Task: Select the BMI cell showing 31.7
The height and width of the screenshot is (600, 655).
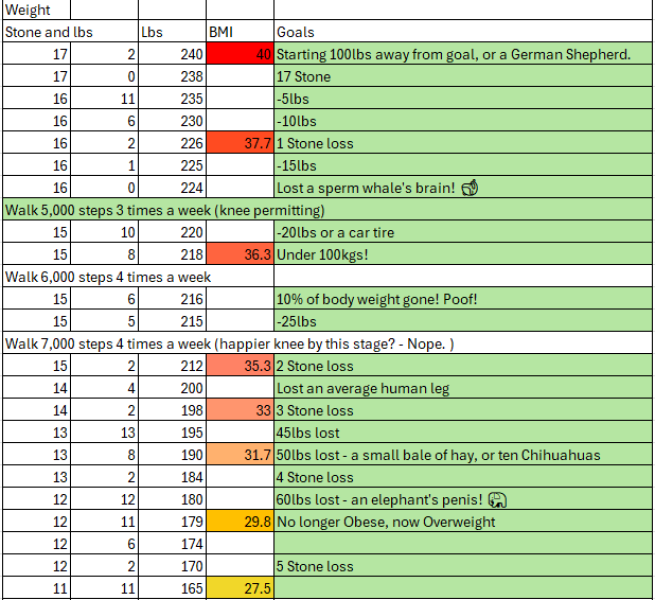Action: 240,455
